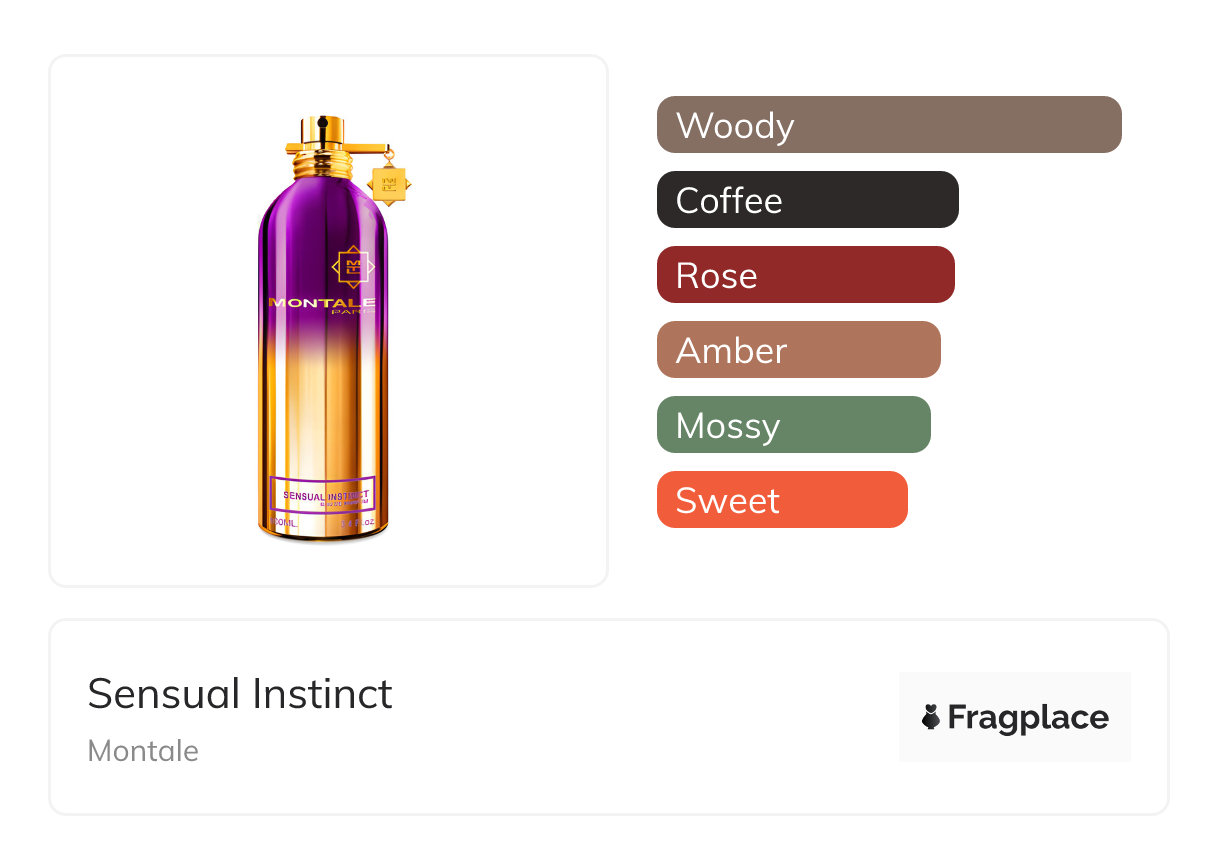Select the Woody accord bar
The image size is (1218, 864).
pos(889,125)
